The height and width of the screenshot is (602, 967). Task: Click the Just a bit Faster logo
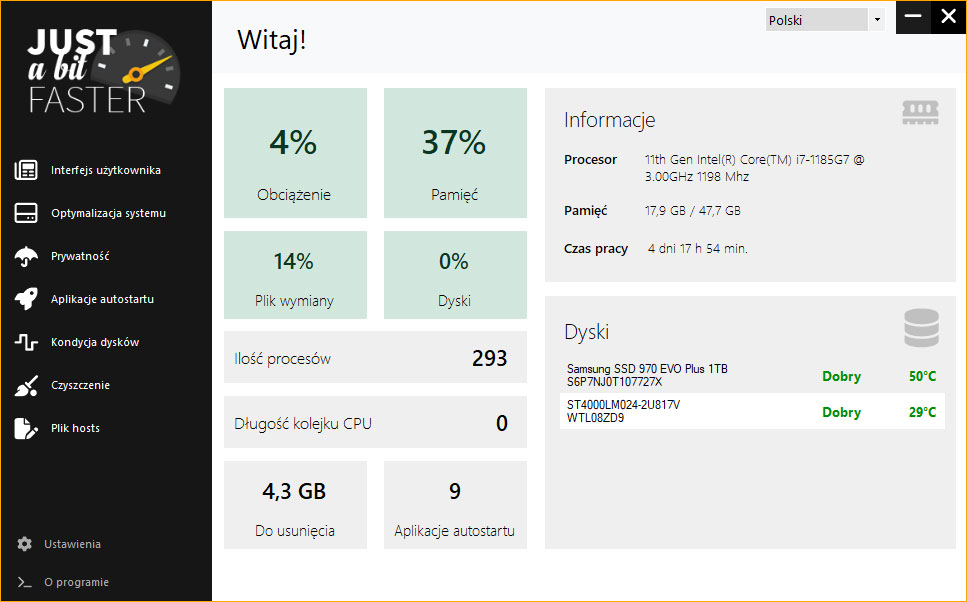pyautogui.click(x=103, y=72)
